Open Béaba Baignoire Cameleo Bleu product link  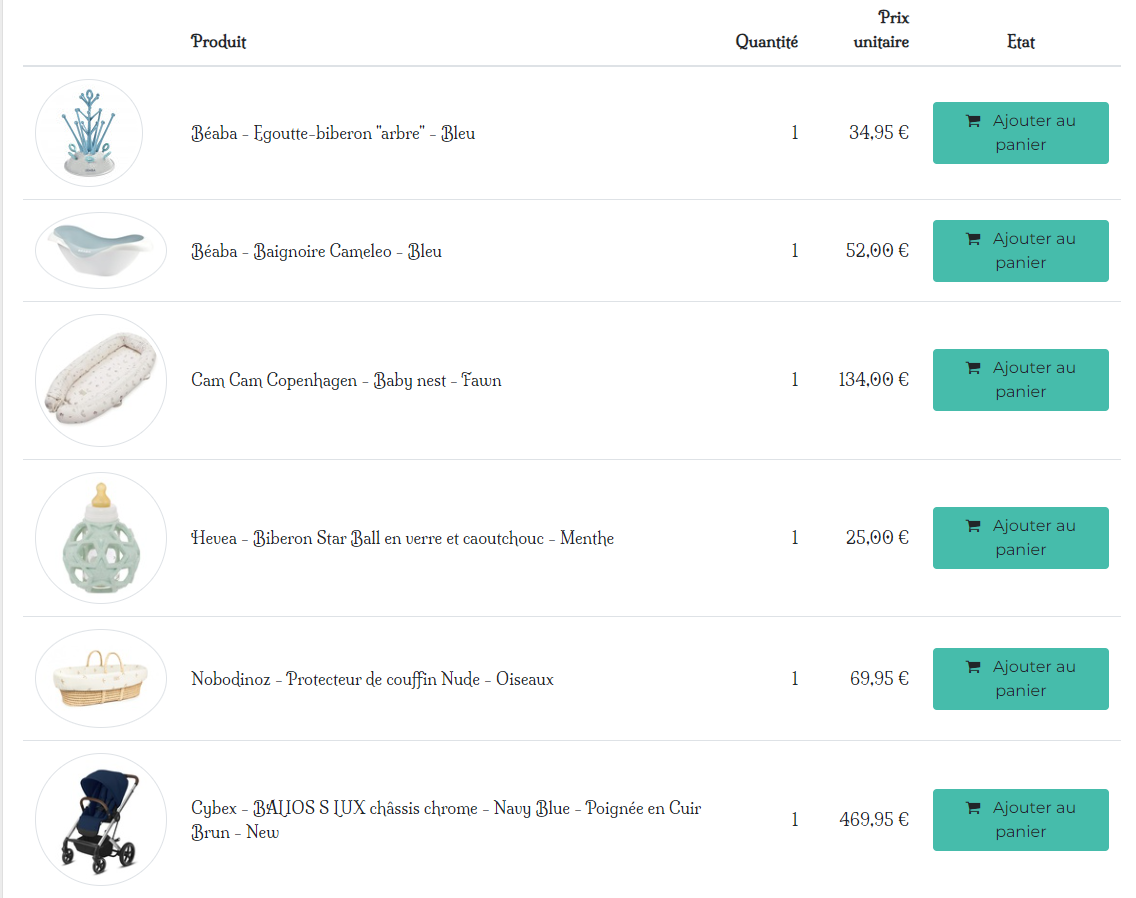tap(317, 251)
